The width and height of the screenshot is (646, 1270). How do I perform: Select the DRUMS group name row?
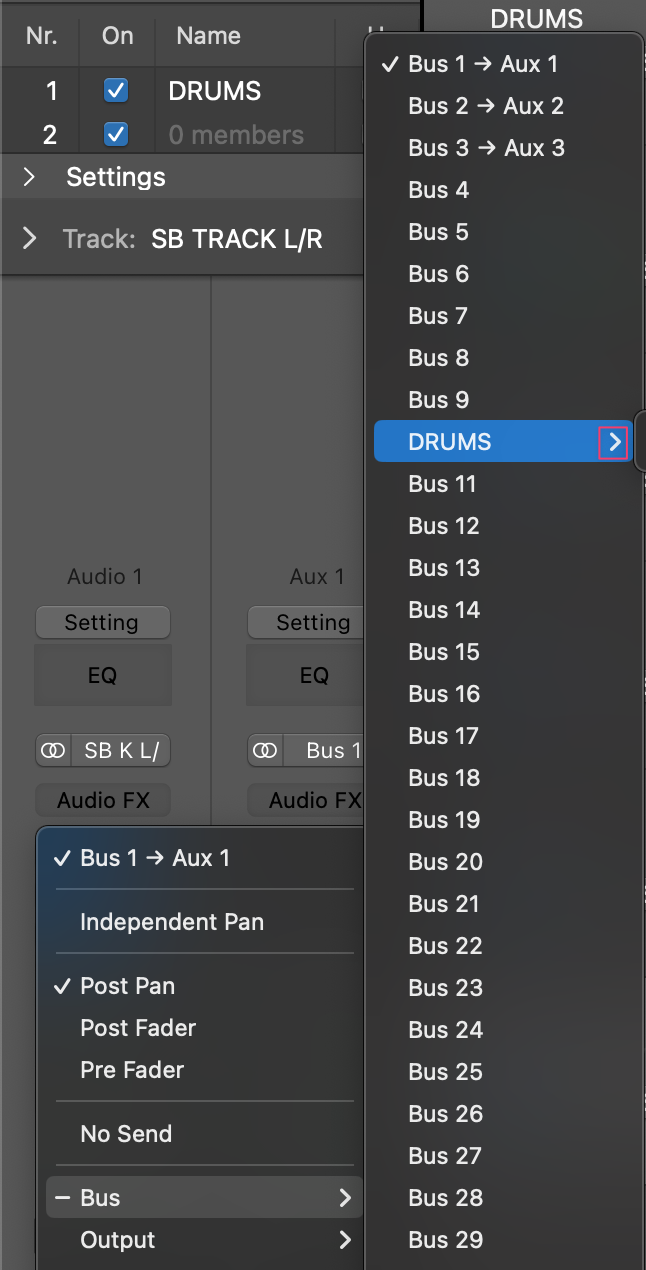214,91
